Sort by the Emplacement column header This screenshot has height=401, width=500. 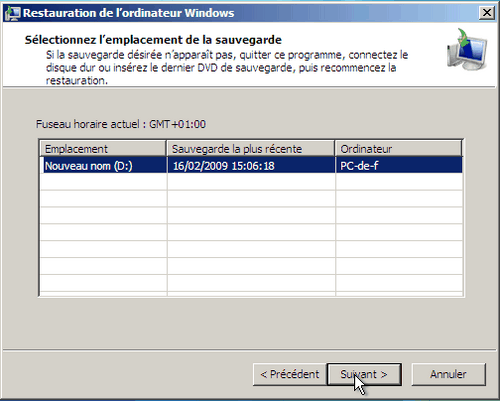103,149
